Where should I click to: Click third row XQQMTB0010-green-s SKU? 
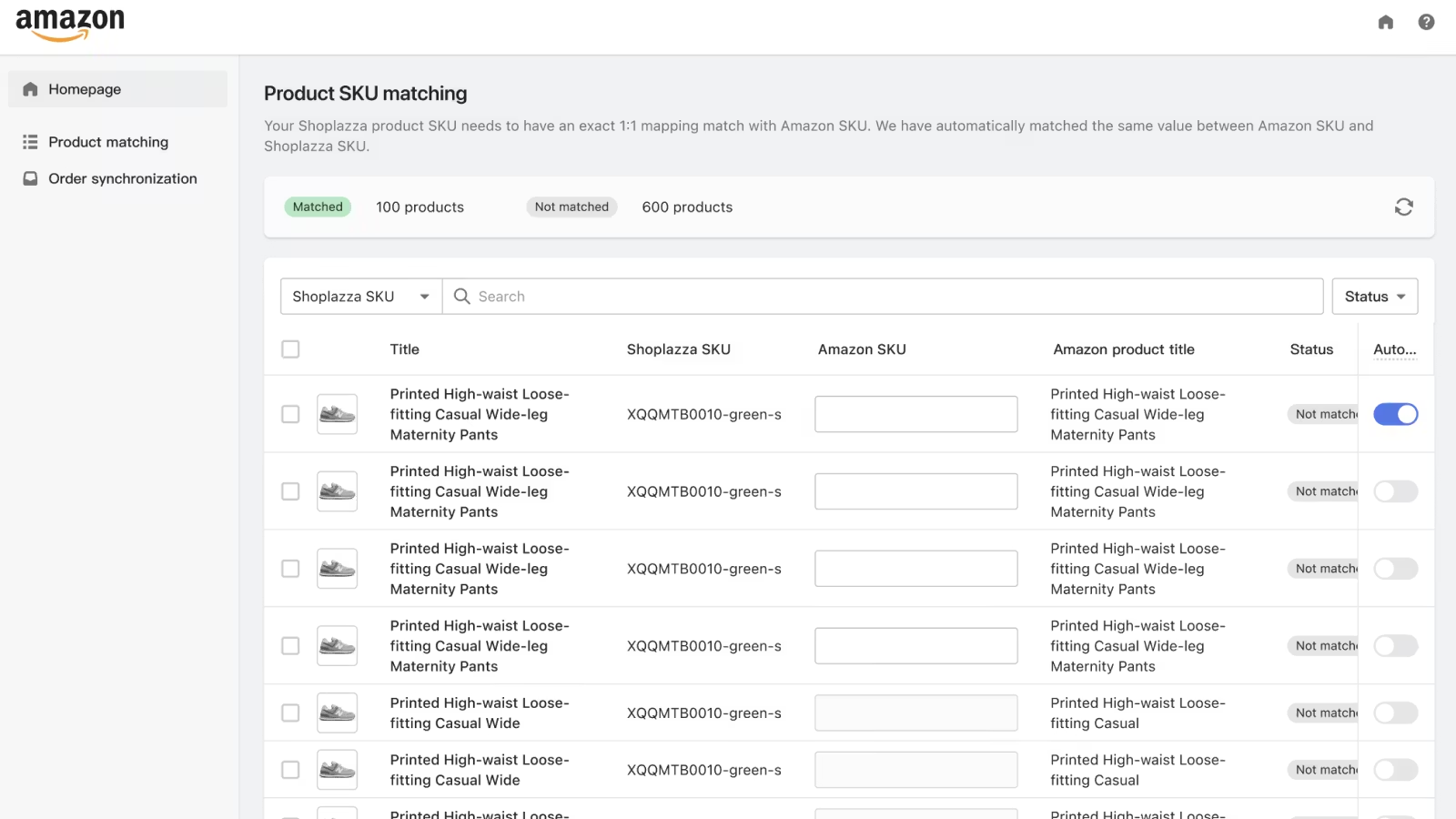pyautogui.click(x=704, y=570)
